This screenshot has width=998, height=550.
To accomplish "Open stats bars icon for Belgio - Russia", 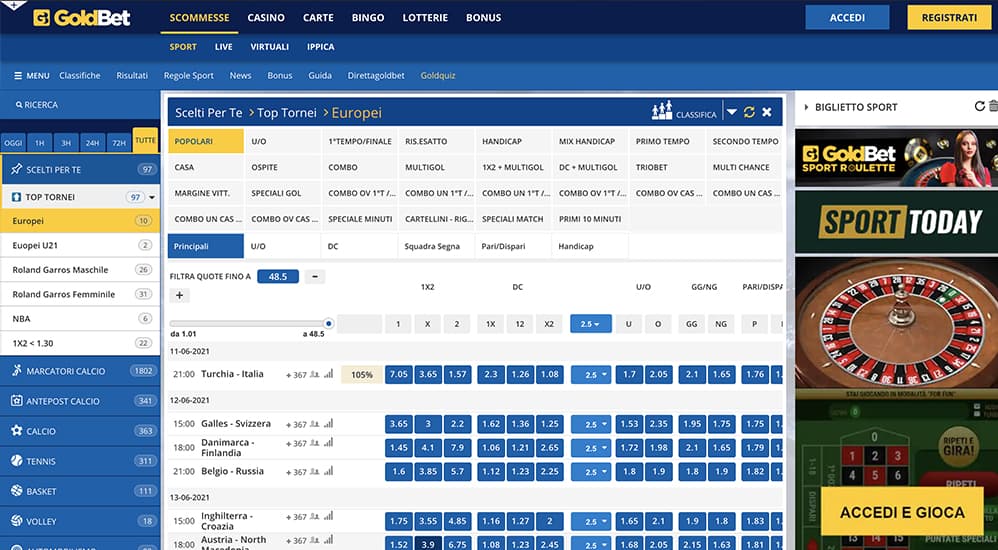I will (328, 472).
